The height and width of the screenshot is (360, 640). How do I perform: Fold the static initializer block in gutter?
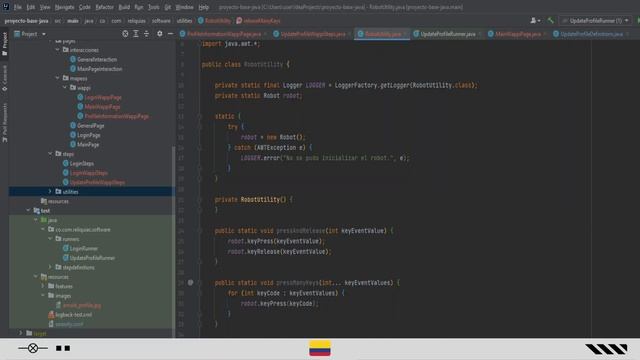click(199, 116)
